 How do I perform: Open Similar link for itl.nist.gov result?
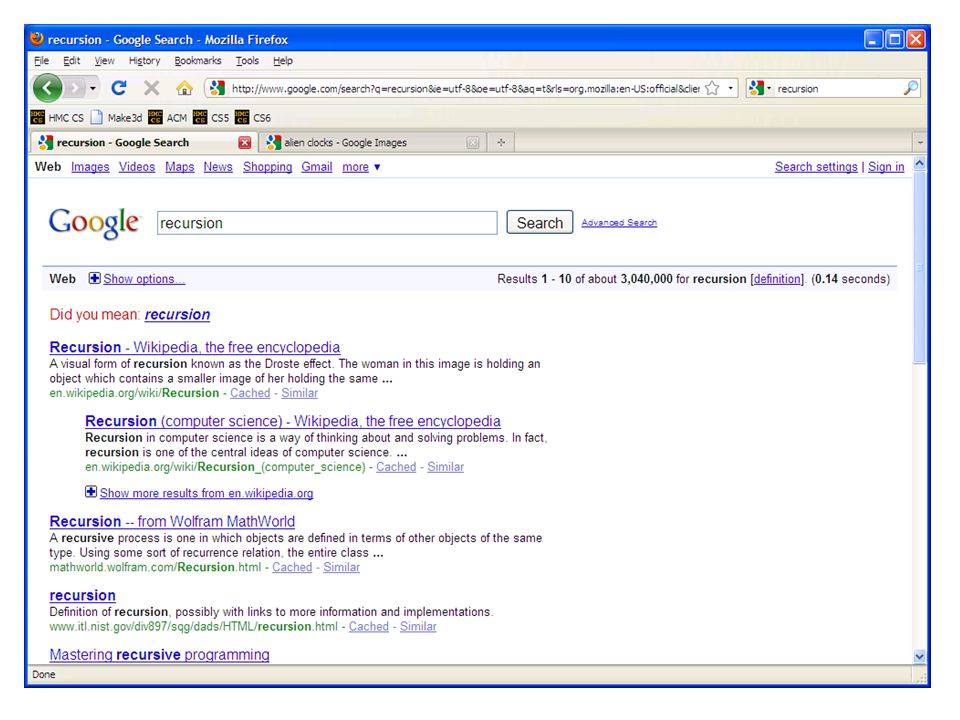pyautogui.click(x=418, y=627)
